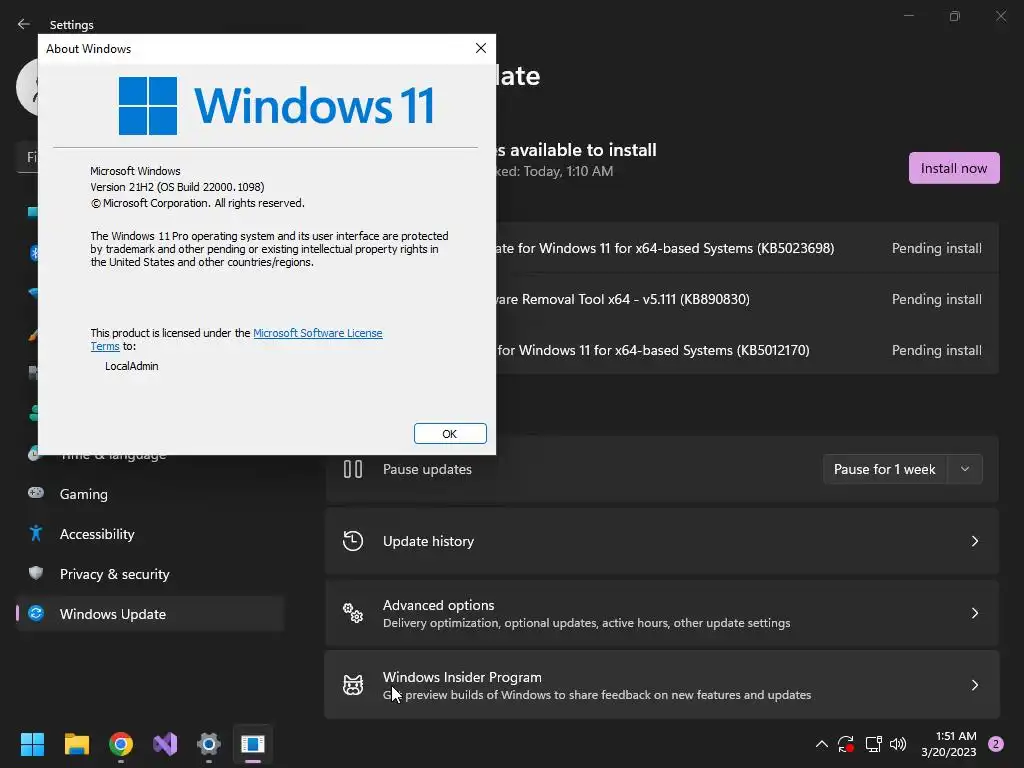The height and width of the screenshot is (768, 1024).
Task: Select Accessibility in Settings sidebar
Action: (150, 534)
